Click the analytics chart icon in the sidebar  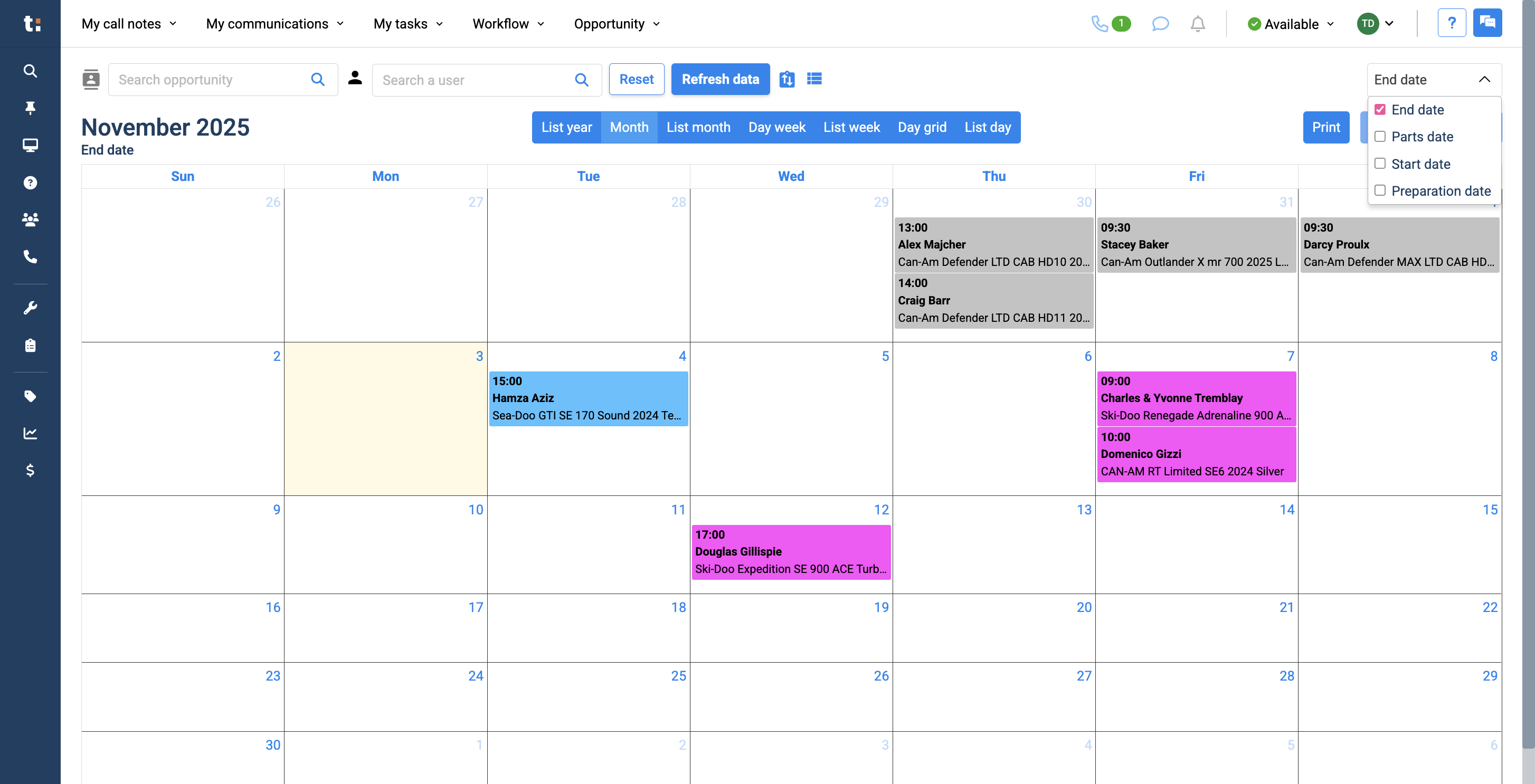(30, 433)
